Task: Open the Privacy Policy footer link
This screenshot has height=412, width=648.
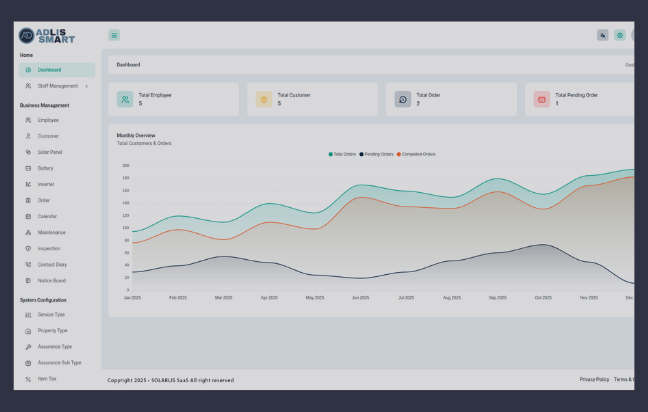Action: [x=594, y=380]
